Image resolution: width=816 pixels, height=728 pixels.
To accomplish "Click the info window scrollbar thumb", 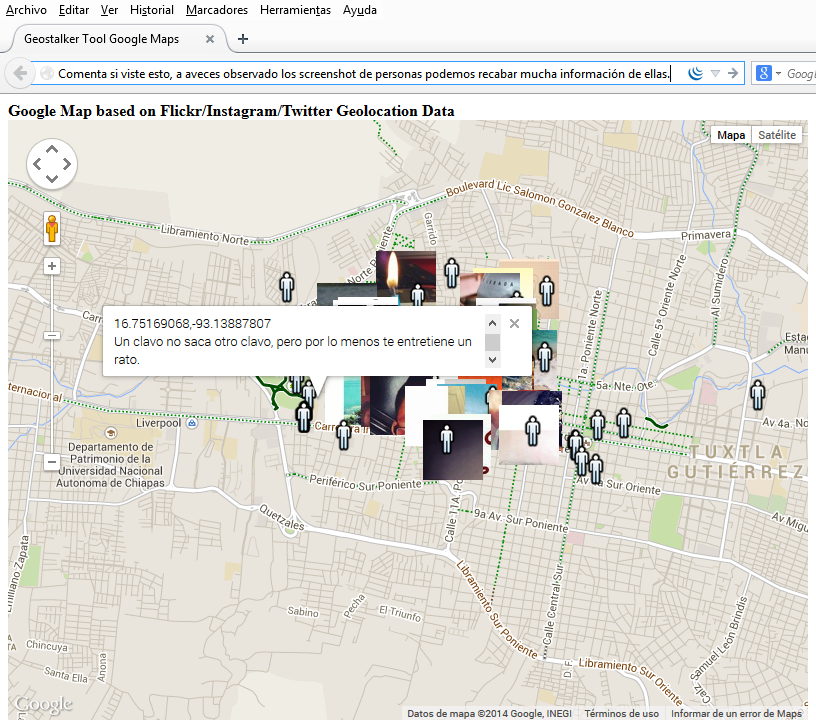I will 492,342.
